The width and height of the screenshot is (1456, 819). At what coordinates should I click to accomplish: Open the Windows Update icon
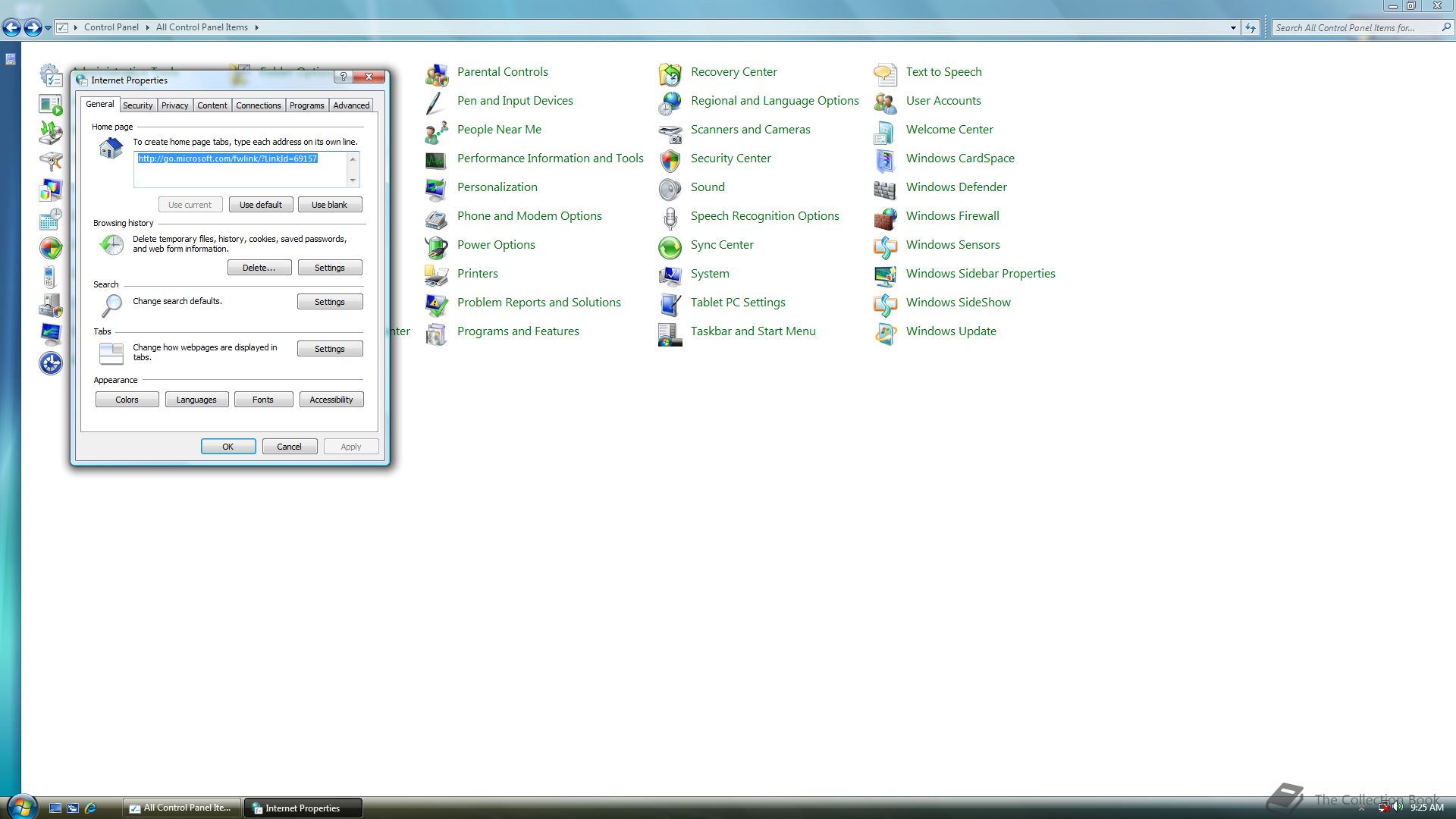(x=885, y=333)
